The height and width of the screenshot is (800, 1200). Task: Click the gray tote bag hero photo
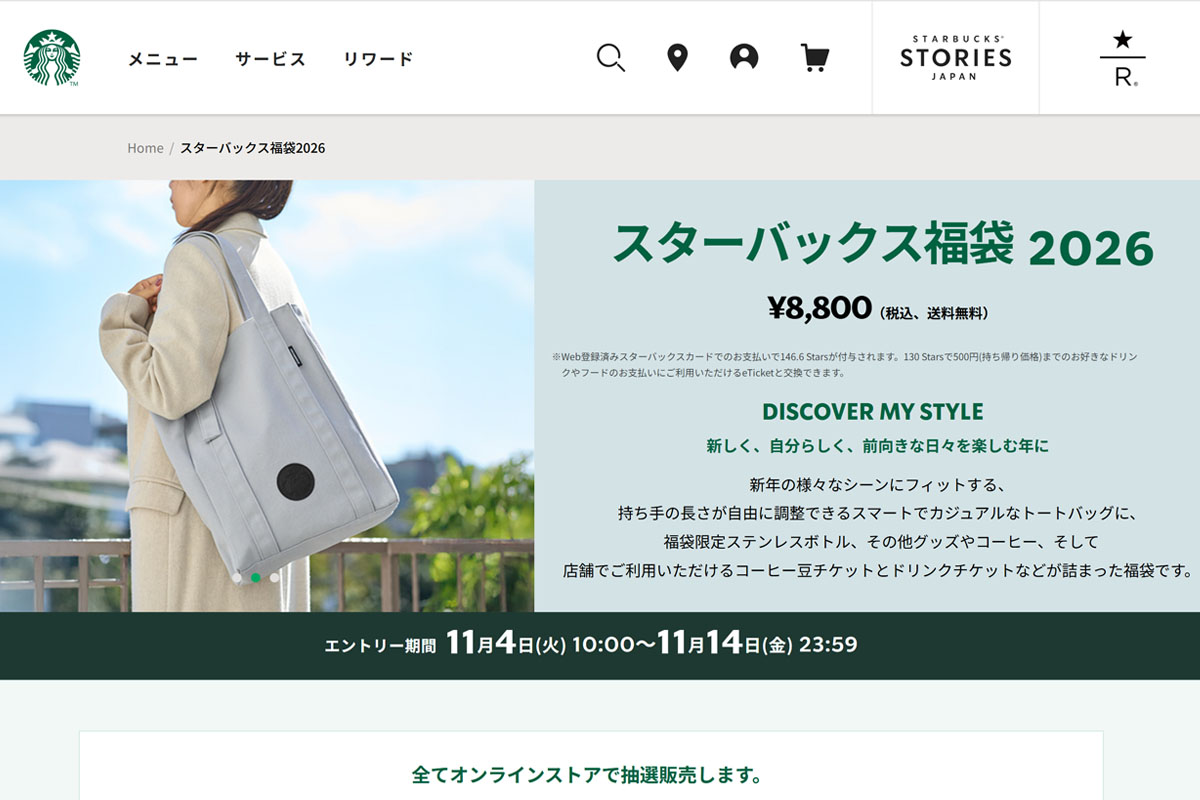coord(267,396)
